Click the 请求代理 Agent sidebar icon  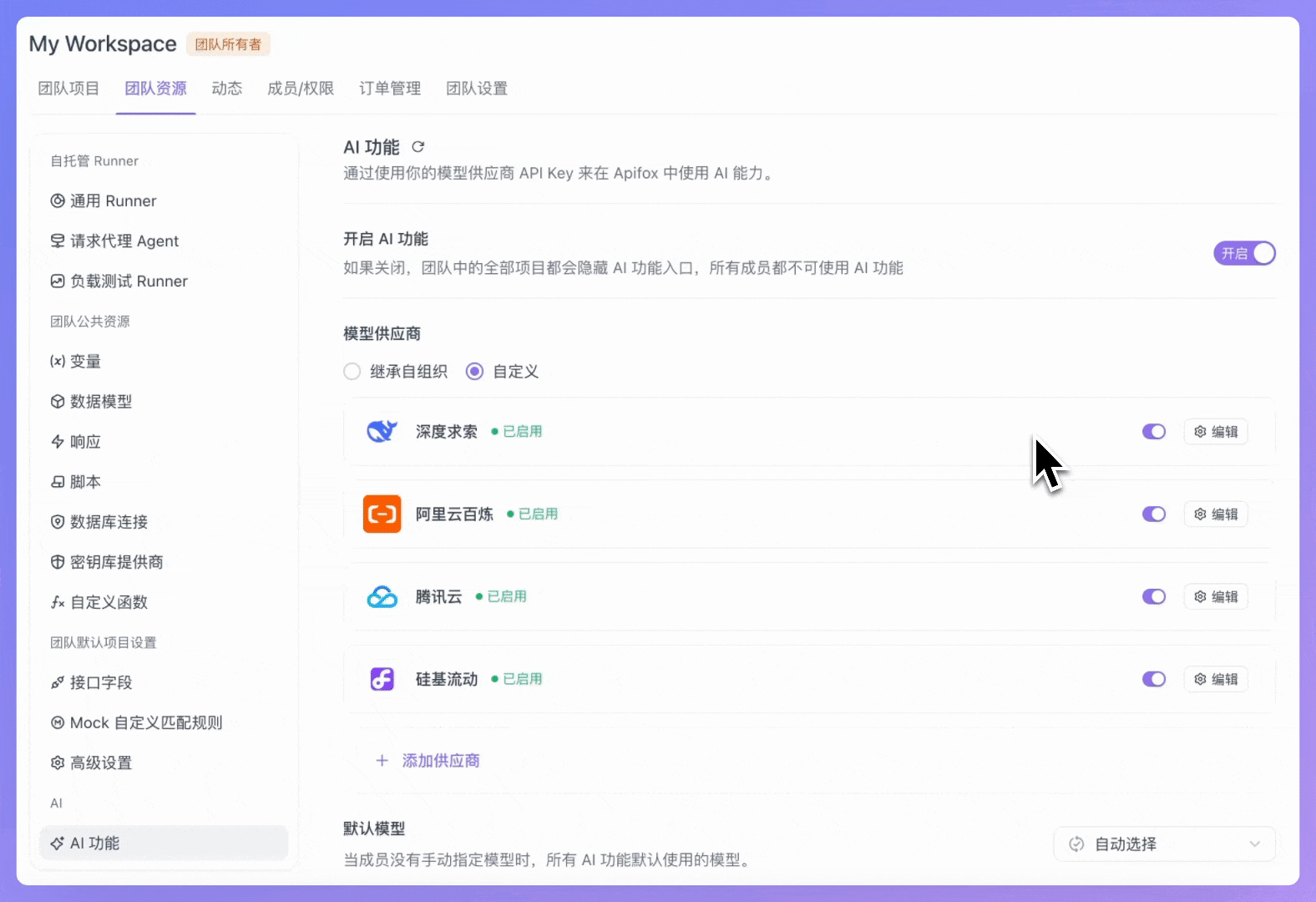pyautogui.click(x=58, y=241)
